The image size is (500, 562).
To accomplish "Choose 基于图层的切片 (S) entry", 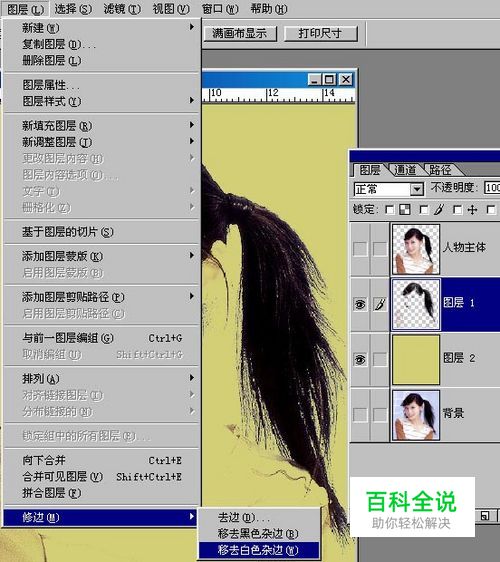I will click(101, 232).
